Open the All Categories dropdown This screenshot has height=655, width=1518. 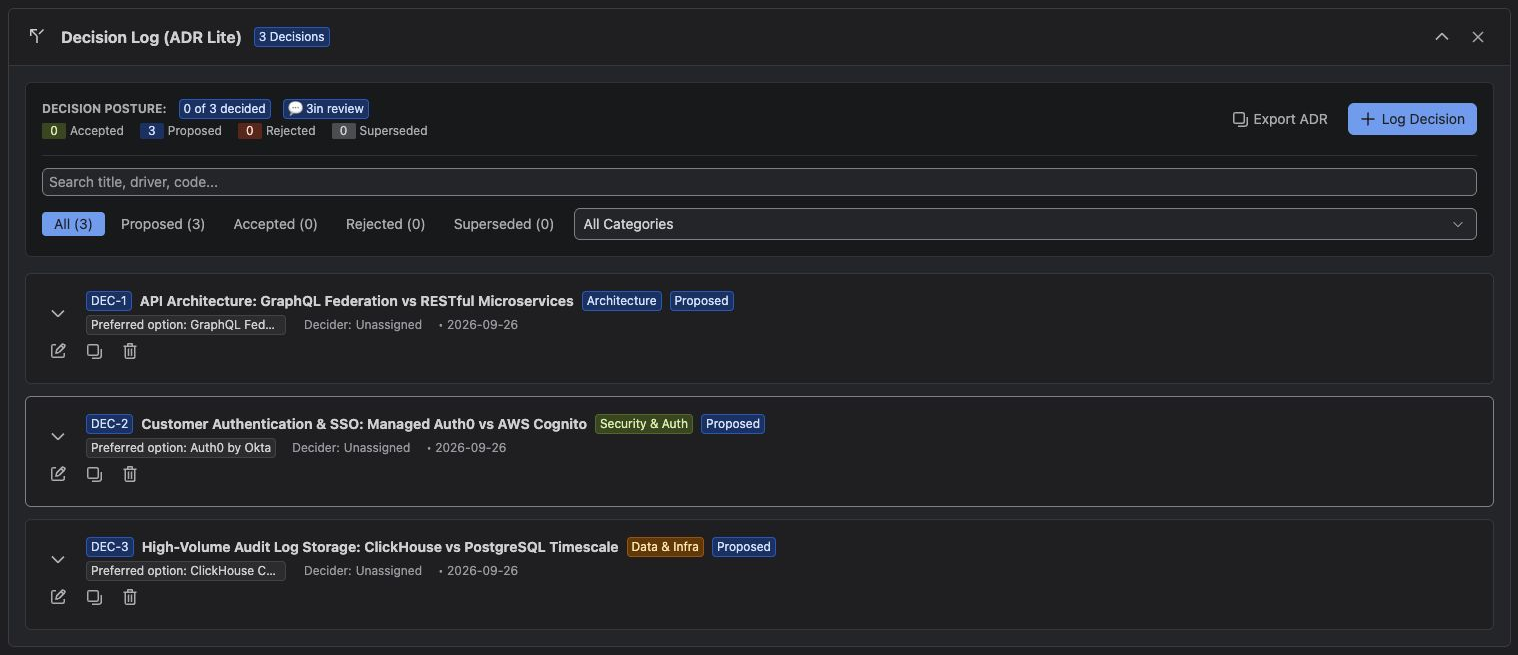point(1025,224)
